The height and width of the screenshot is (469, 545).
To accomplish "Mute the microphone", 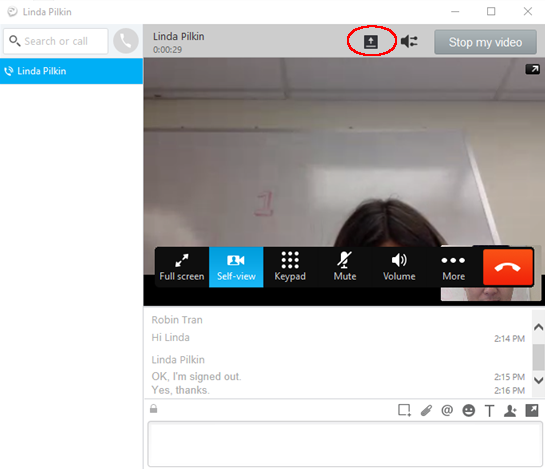I will 345,267.
